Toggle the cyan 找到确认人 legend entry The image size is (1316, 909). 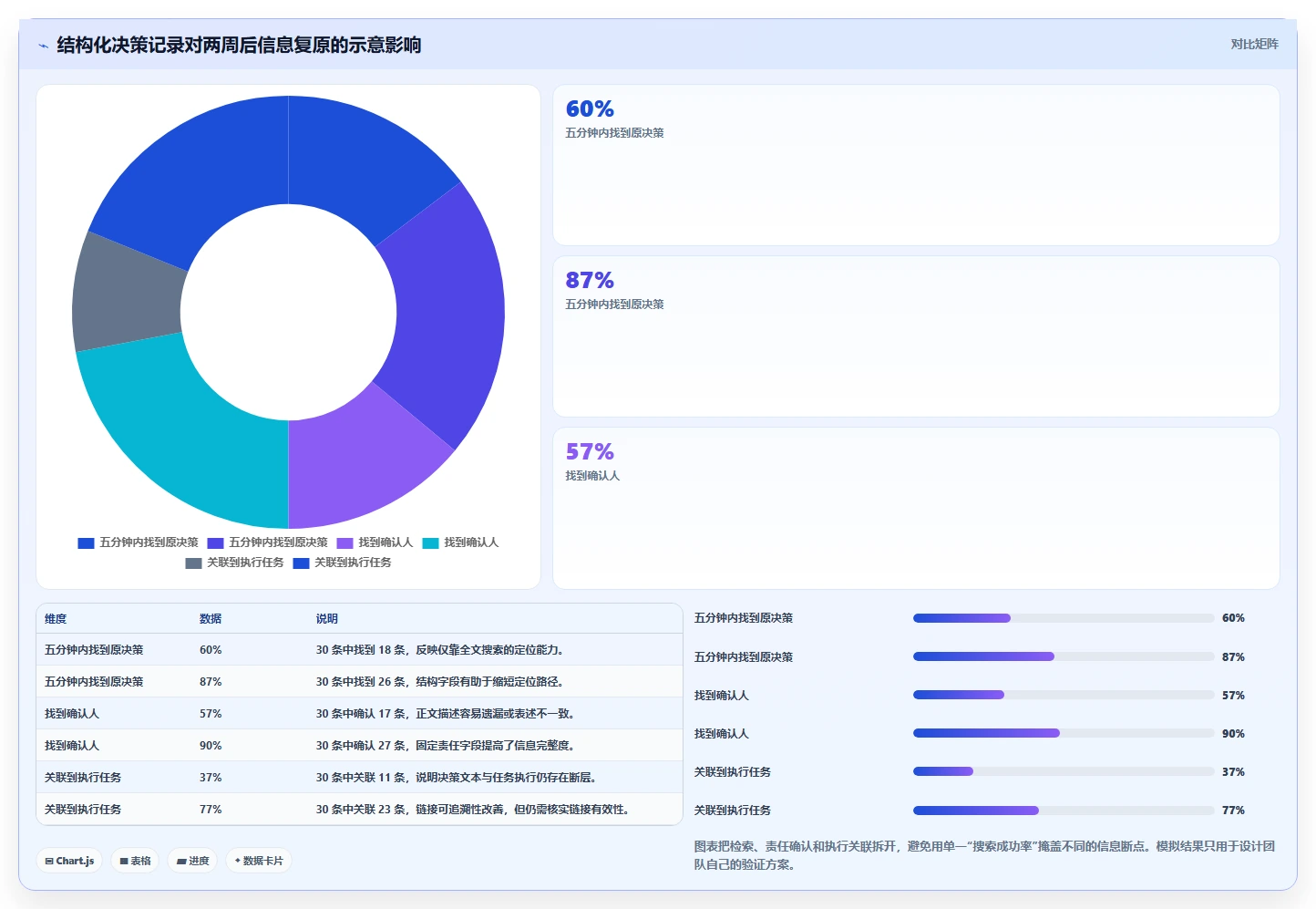[x=460, y=542]
